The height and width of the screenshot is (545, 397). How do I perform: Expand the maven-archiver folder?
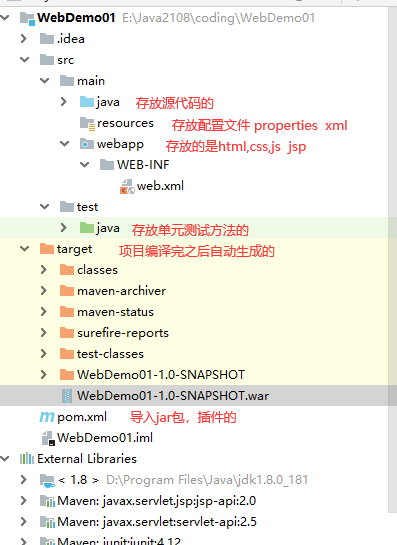click(43, 290)
